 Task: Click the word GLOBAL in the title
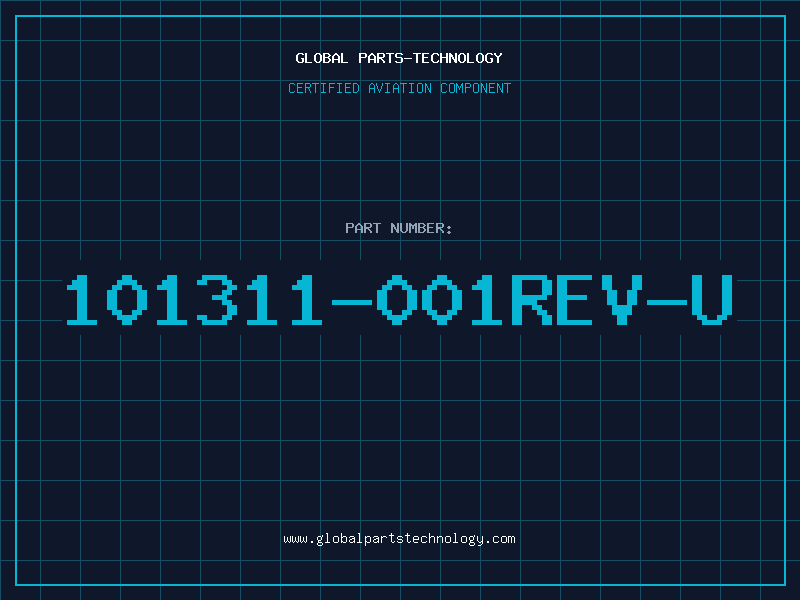pyautogui.click(x=321, y=58)
